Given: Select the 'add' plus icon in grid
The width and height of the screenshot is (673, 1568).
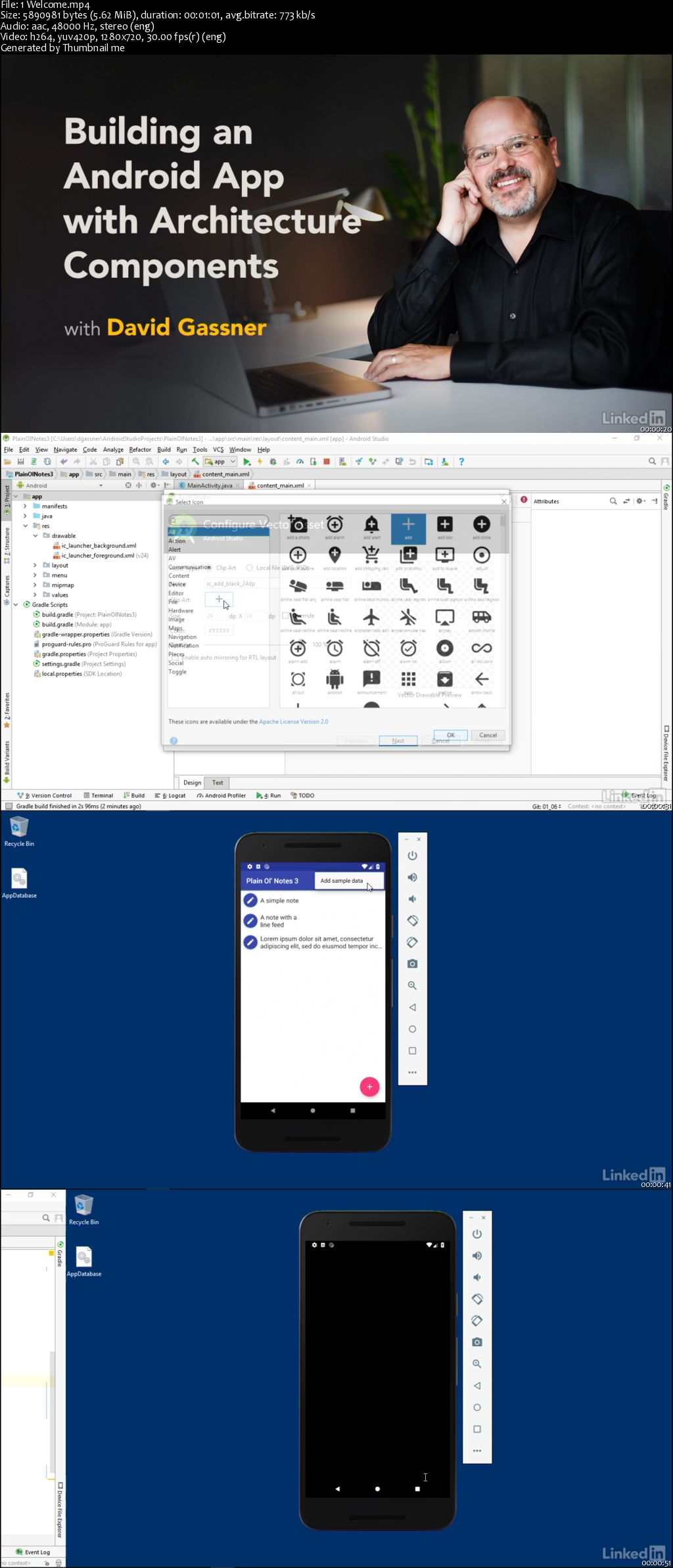Looking at the screenshot, I should (x=408, y=528).
